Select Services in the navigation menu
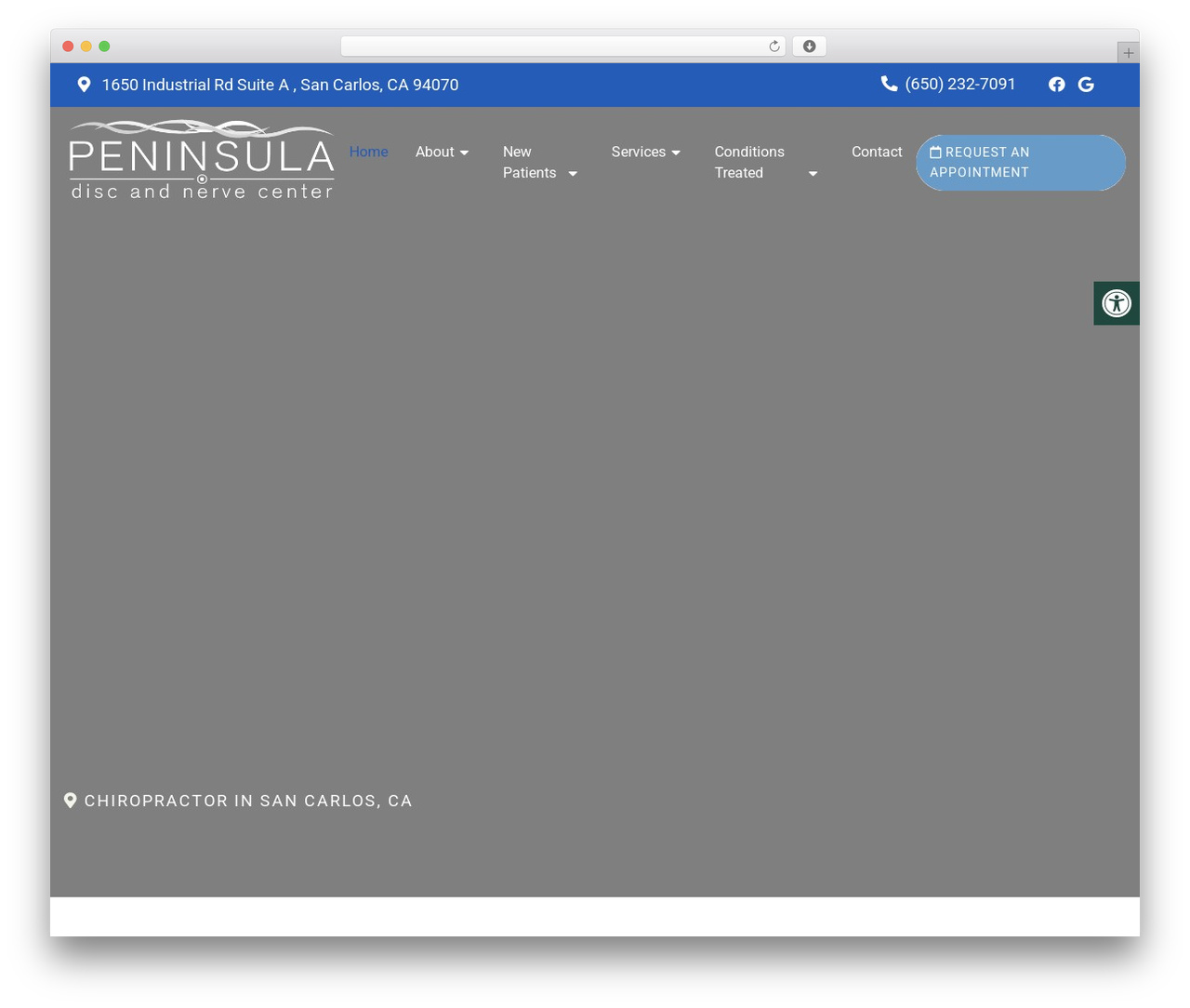Image resolution: width=1190 pixels, height=1008 pixels. (x=639, y=152)
